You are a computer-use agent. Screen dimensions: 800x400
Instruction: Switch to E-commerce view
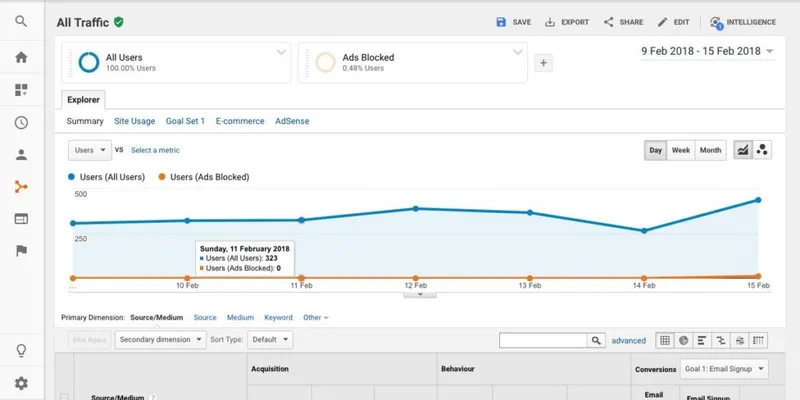[x=240, y=121]
